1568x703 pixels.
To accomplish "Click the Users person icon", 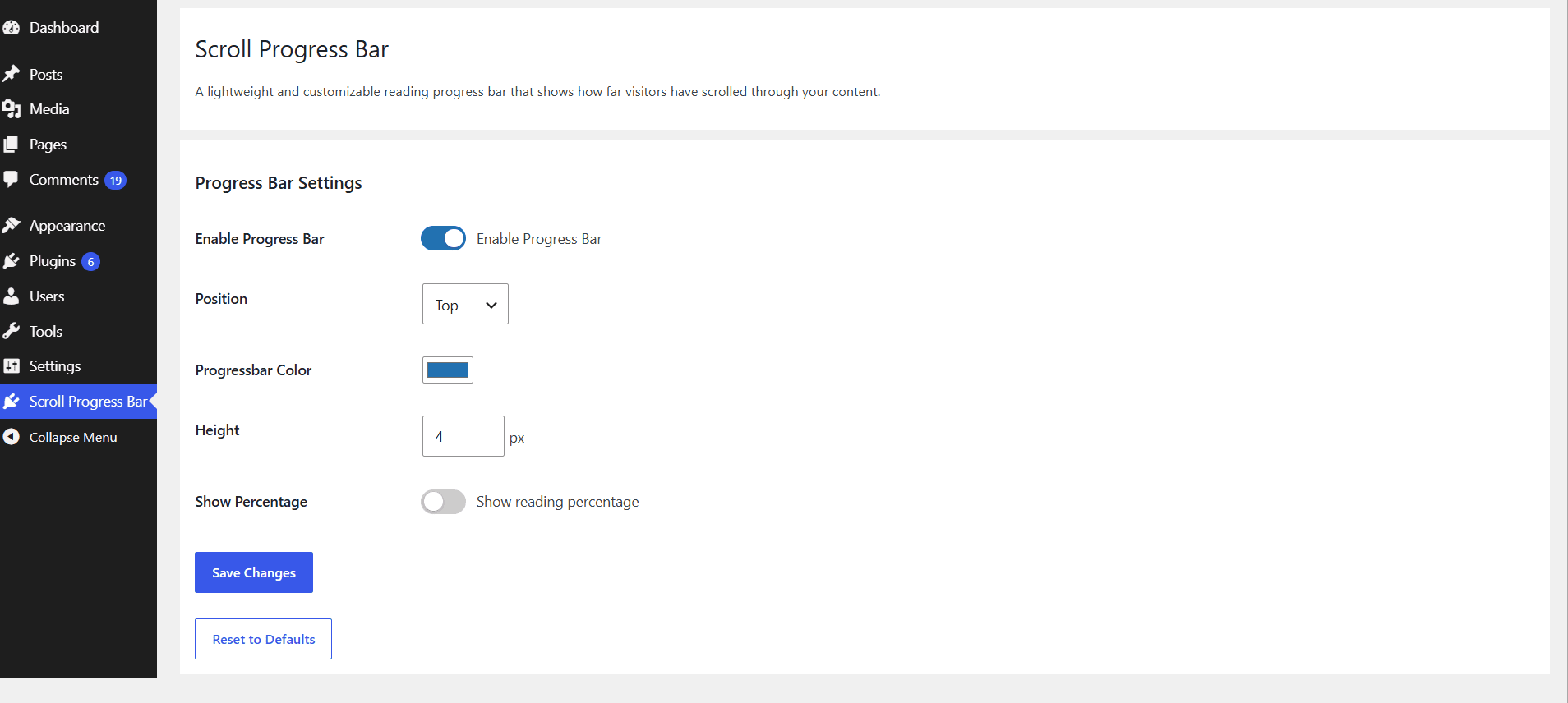I will [x=11, y=296].
